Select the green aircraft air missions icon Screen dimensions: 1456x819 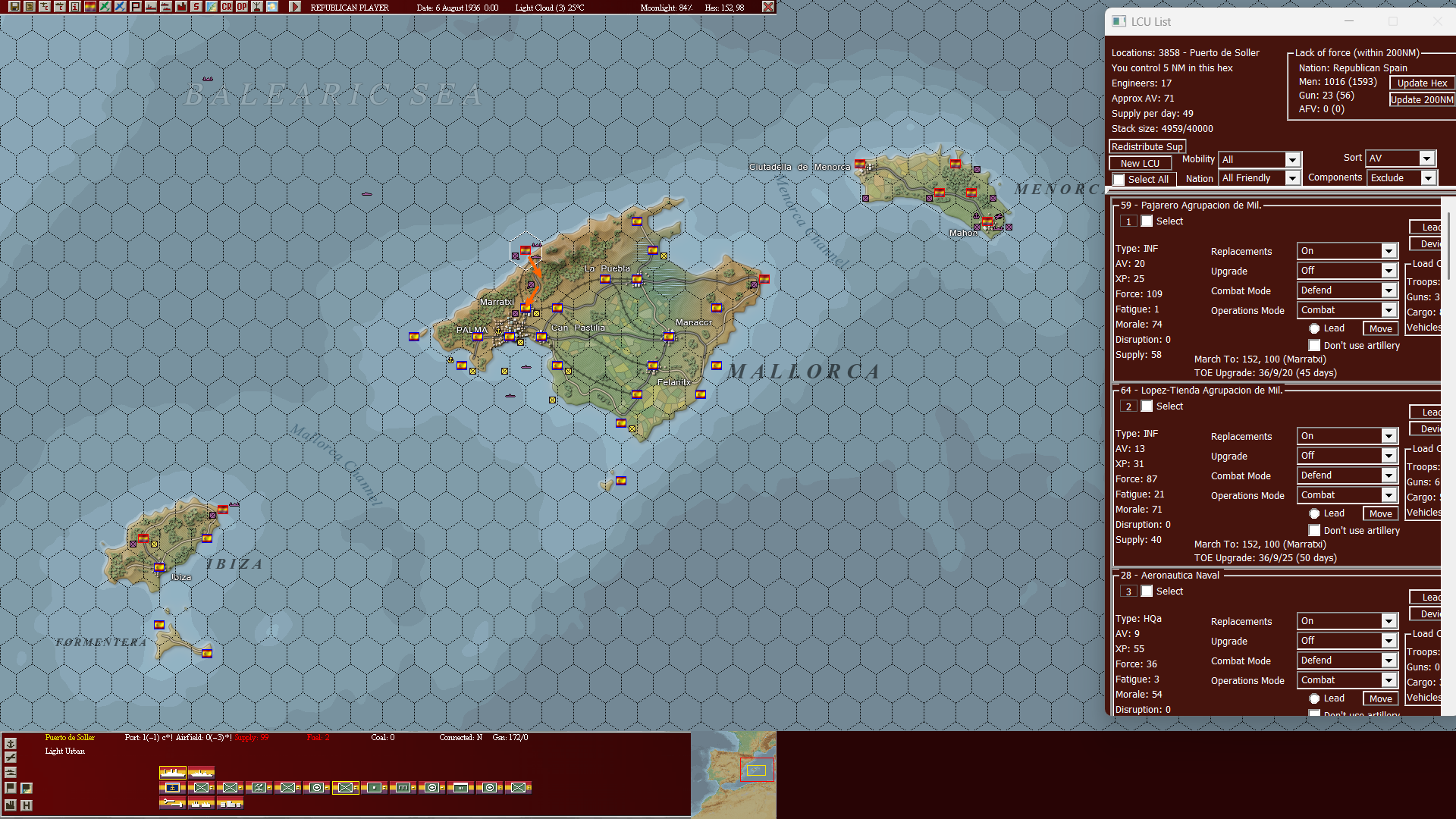click(106, 7)
